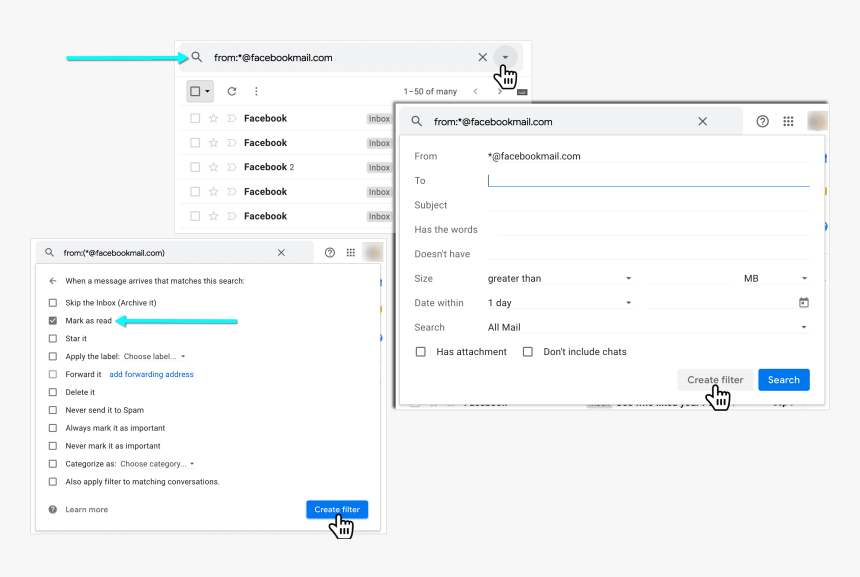
Task: Open the Choose label dropdown
Action: (x=154, y=357)
